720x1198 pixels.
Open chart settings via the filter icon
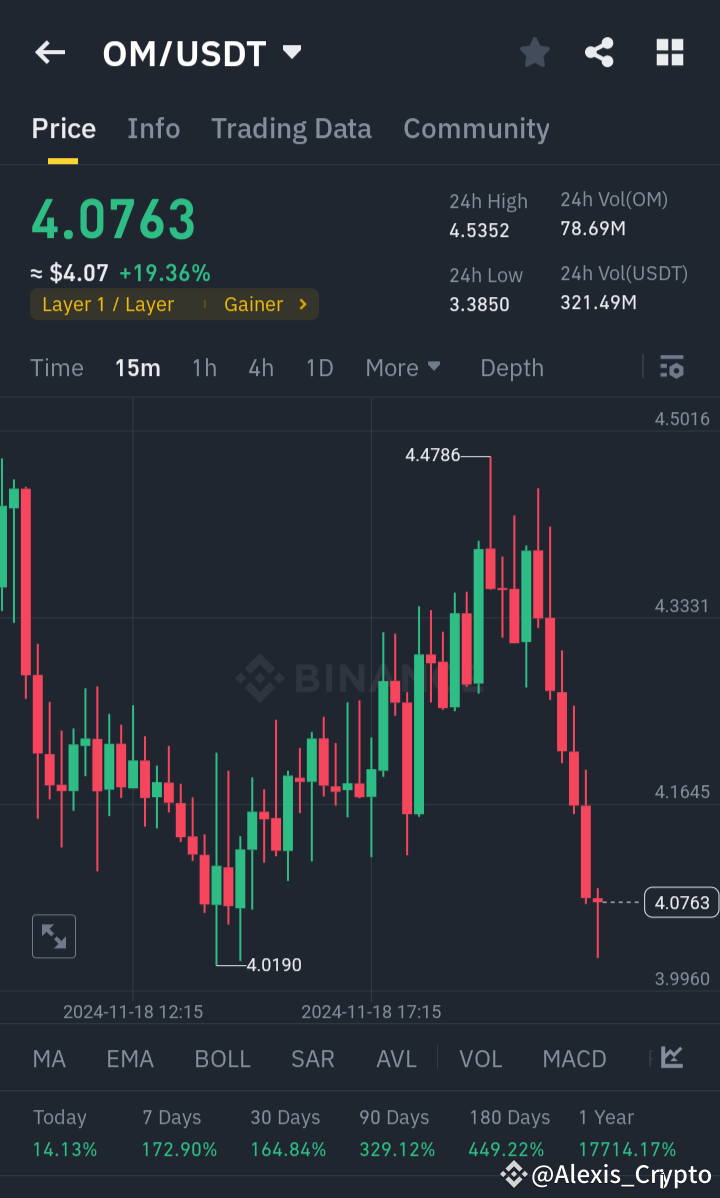coord(671,368)
